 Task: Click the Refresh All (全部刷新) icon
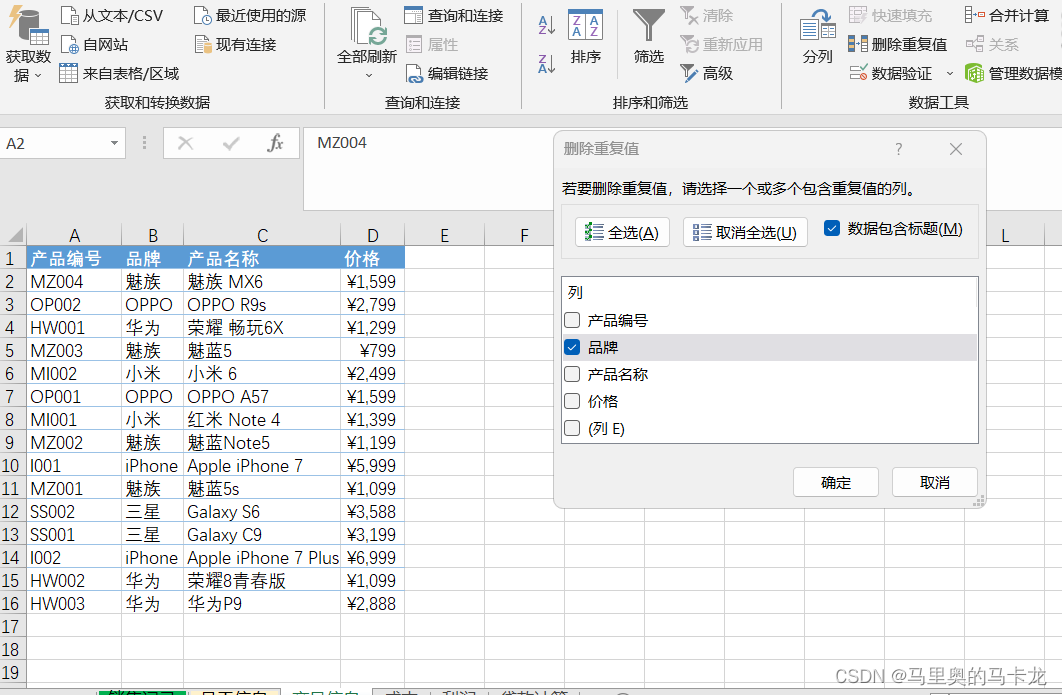368,26
